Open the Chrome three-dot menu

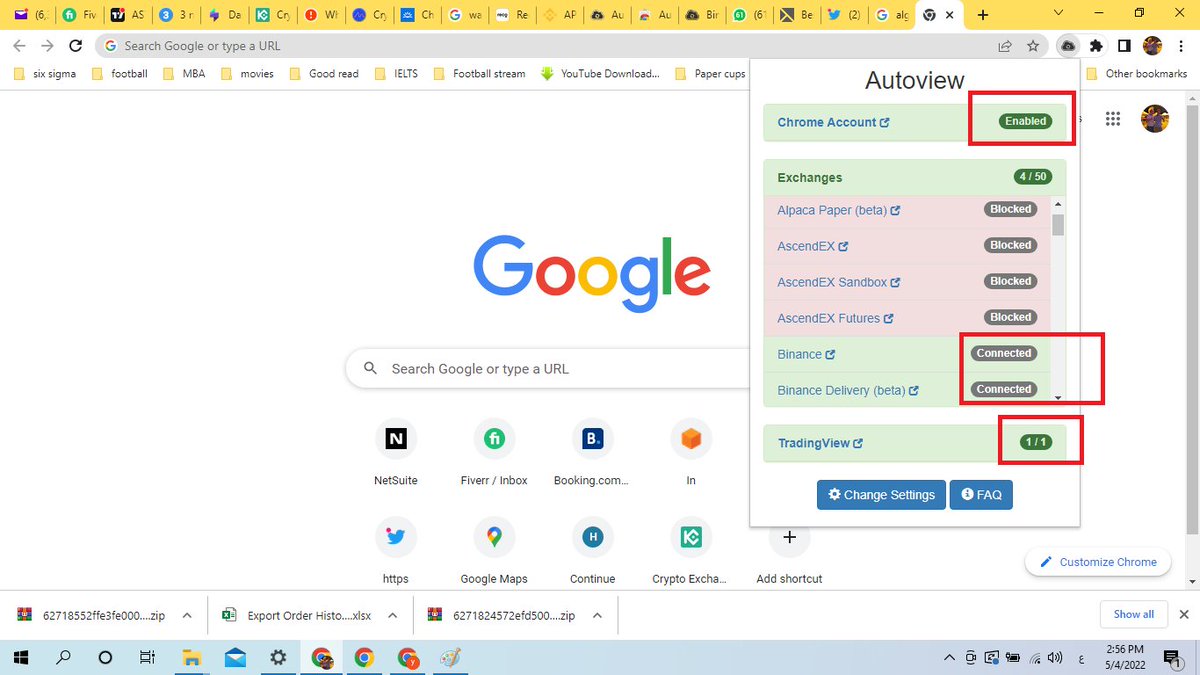[x=1181, y=46]
